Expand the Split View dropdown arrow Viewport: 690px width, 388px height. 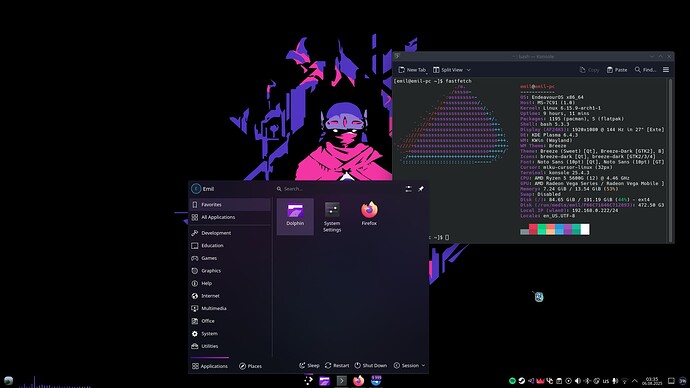click(x=469, y=70)
